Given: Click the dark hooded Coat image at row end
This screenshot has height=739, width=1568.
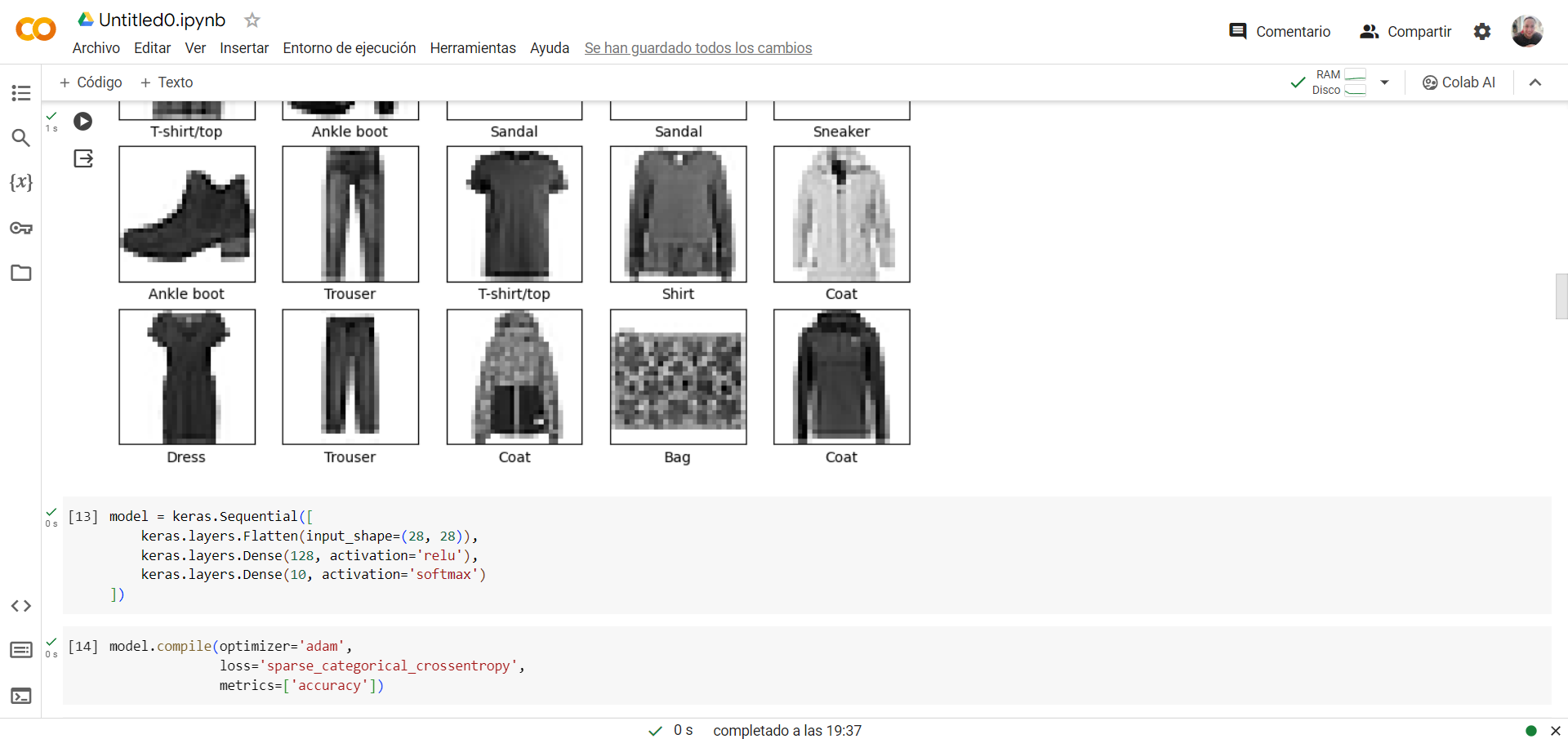Looking at the screenshot, I should (x=842, y=376).
